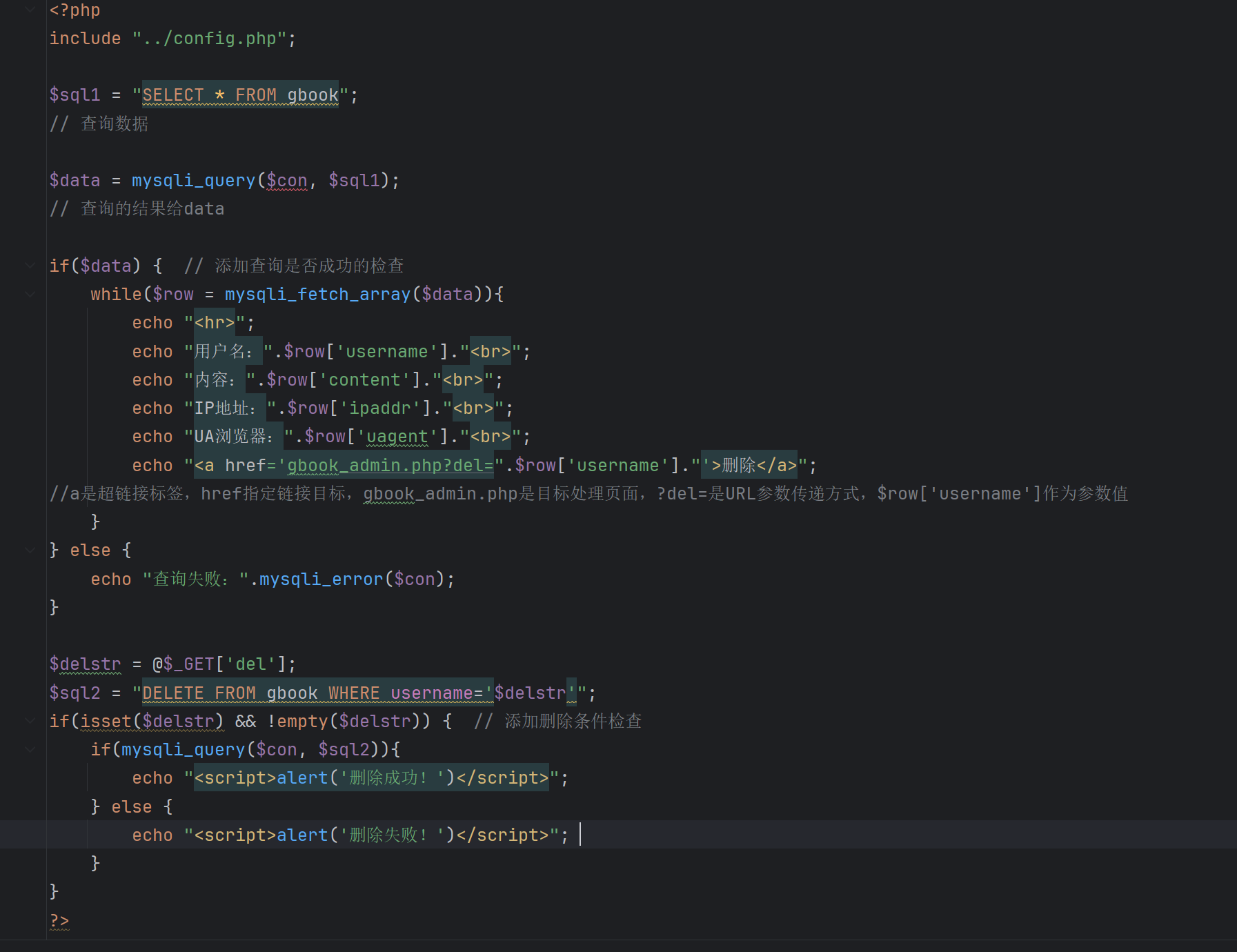The height and width of the screenshot is (952, 1237).
Task: Click the "$_GET" superglobal
Action: coord(188,664)
